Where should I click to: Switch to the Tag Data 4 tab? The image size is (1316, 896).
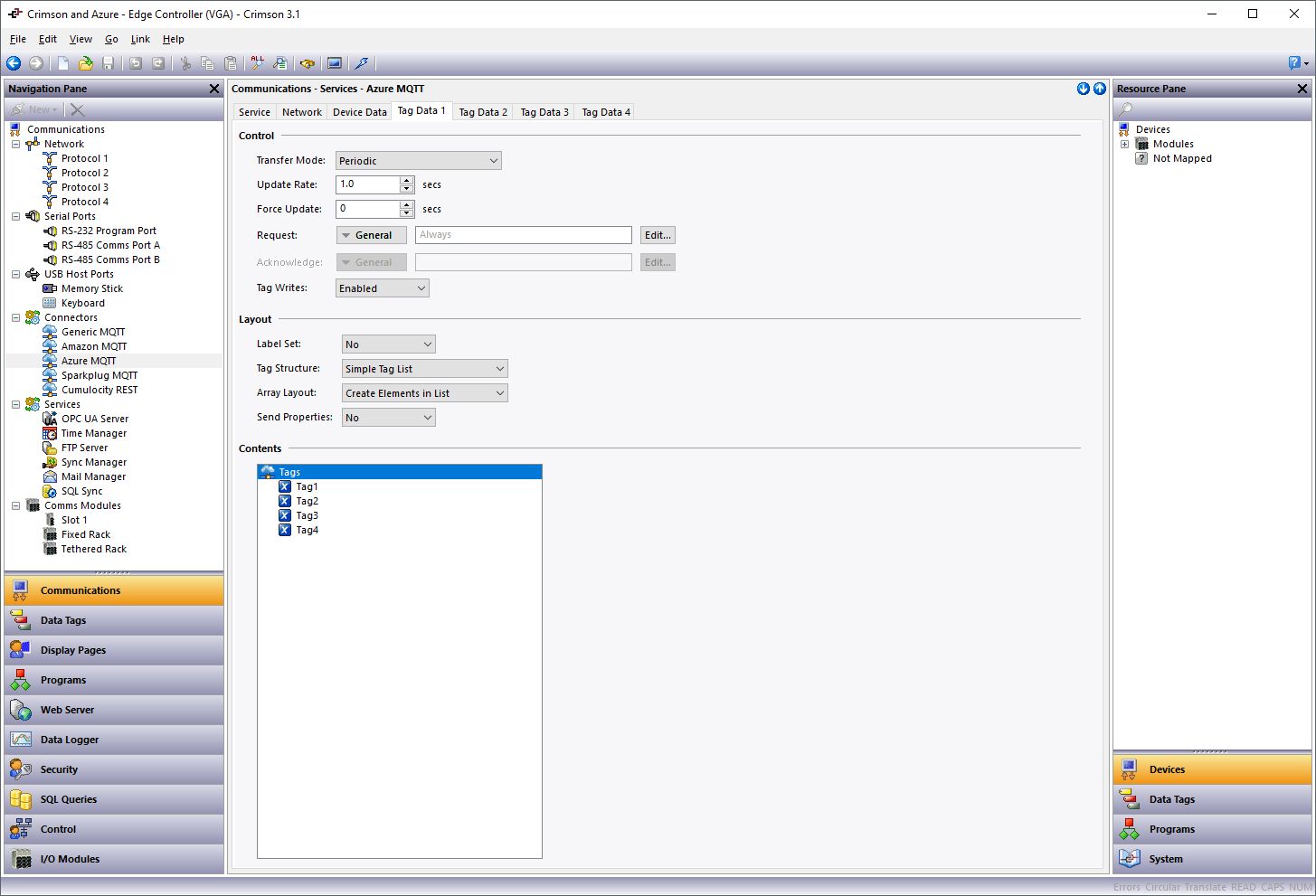[x=606, y=112]
